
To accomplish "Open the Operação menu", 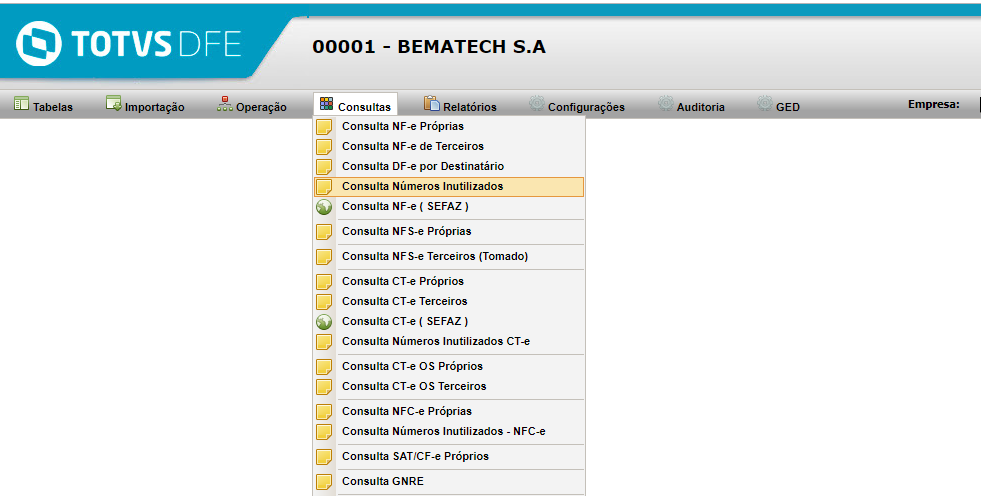I will pyautogui.click(x=252, y=104).
